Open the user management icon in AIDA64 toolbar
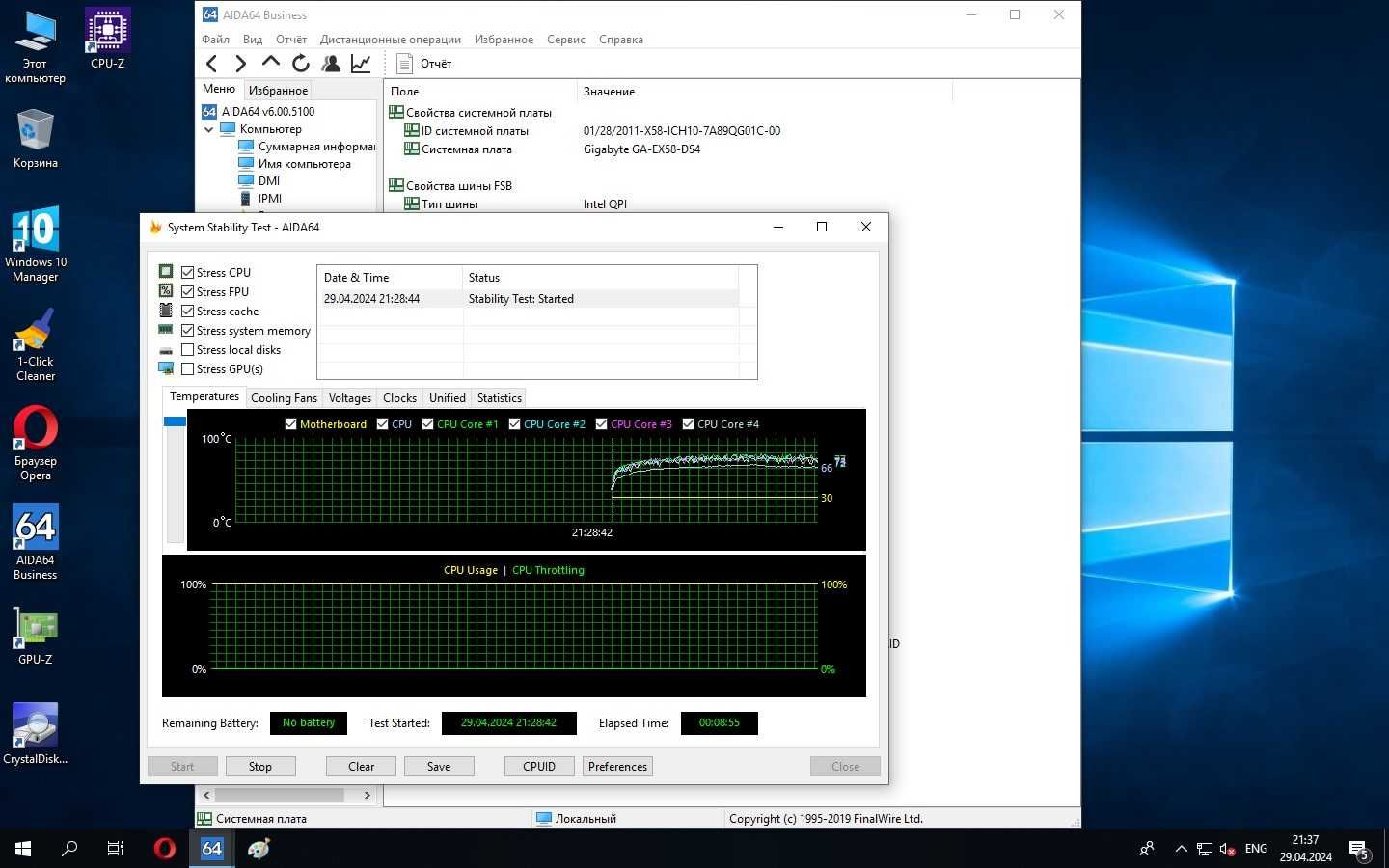This screenshot has height=868, width=1389. tap(331, 64)
